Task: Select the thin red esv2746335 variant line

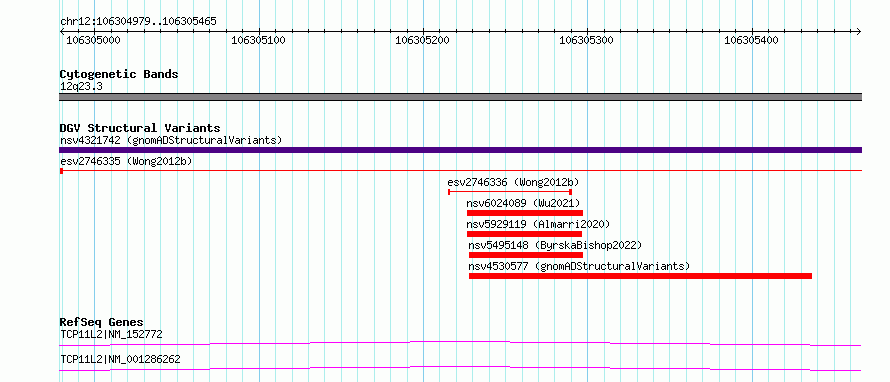Action: (x=460, y=170)
